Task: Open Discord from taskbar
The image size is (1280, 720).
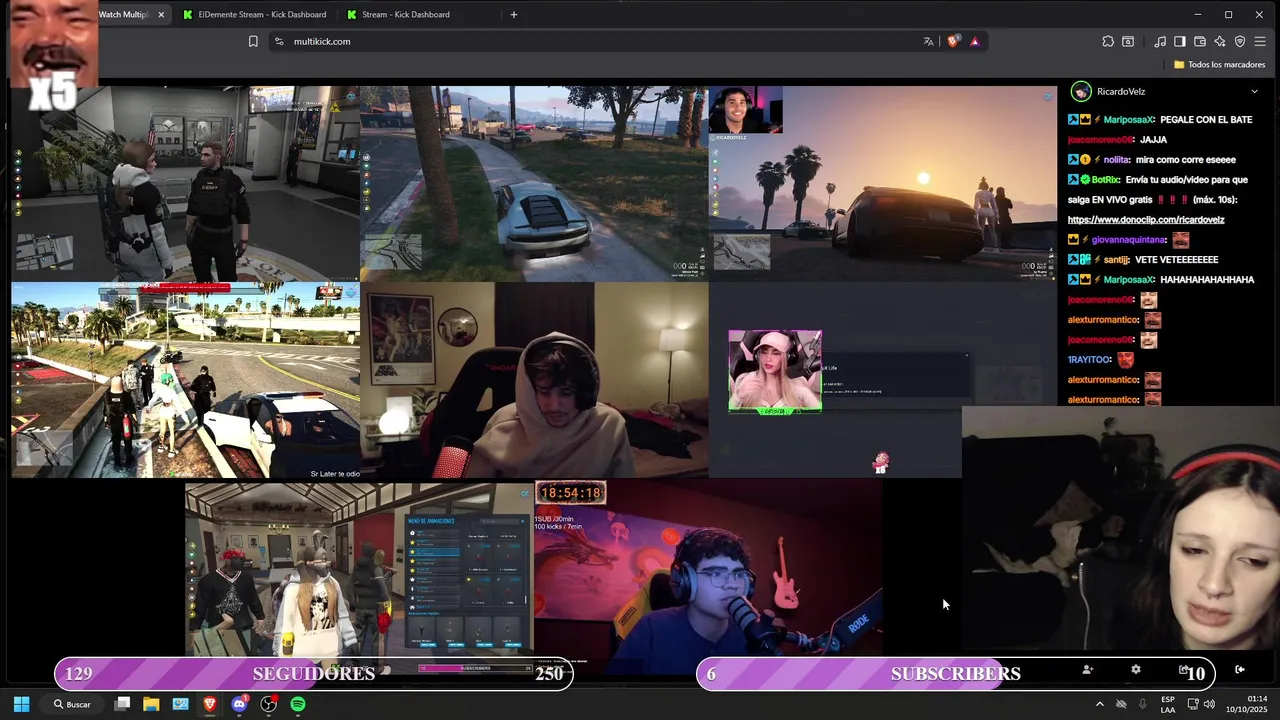Action: (x=239, y=704)
